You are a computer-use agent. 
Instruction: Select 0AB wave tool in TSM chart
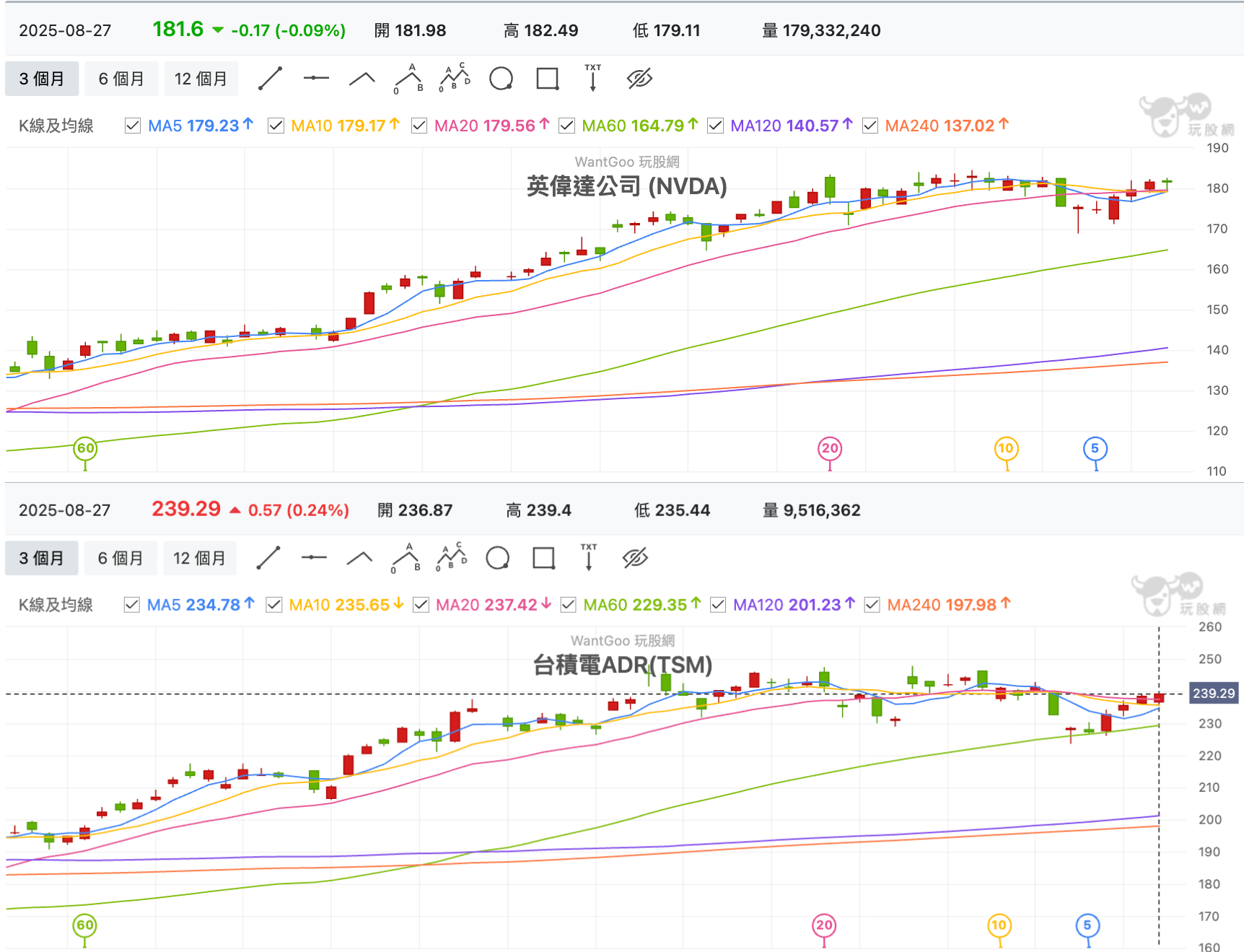click(406, 558)
